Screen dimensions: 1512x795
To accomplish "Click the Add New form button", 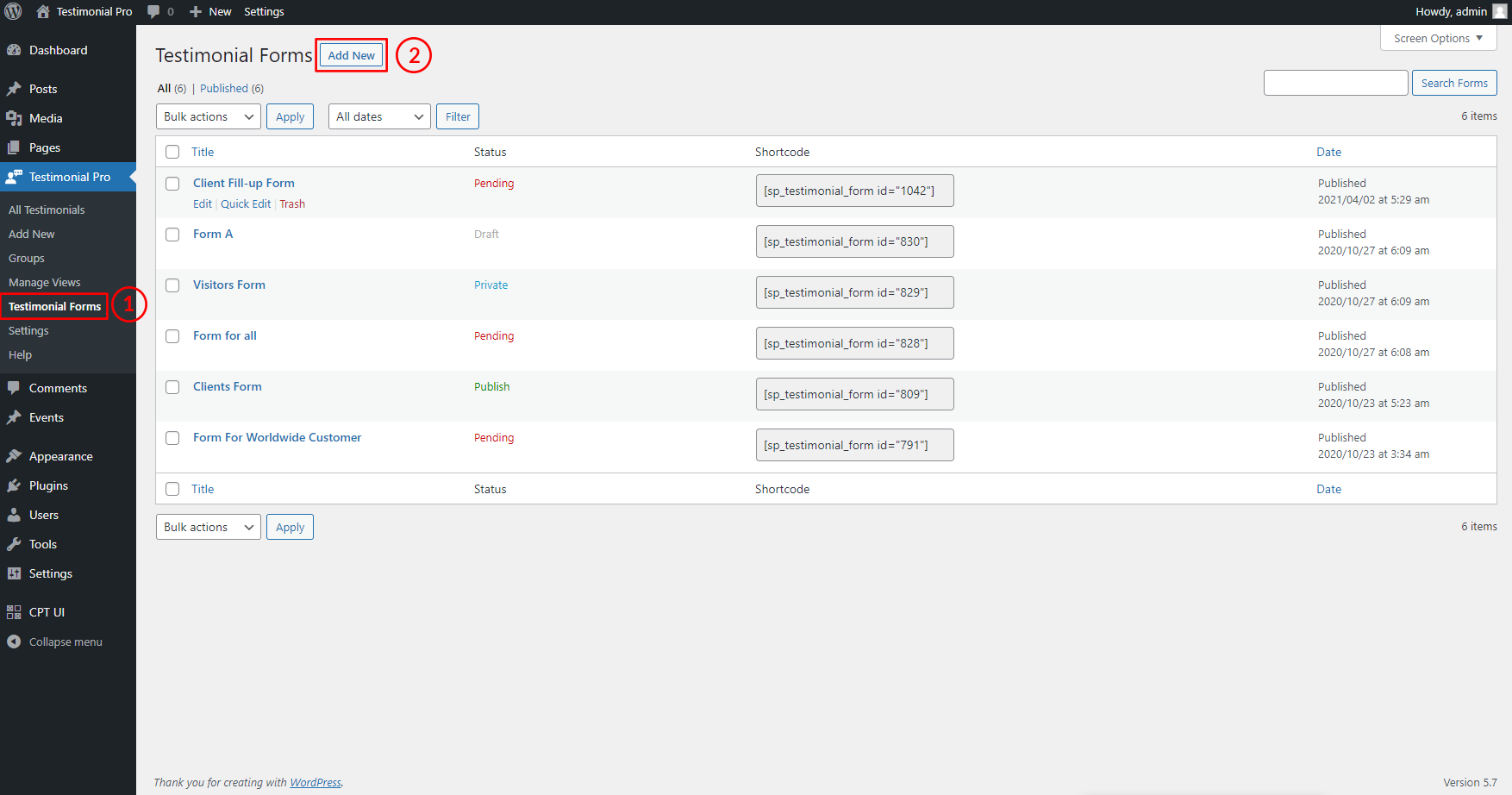I will click(x=351, y=55).
